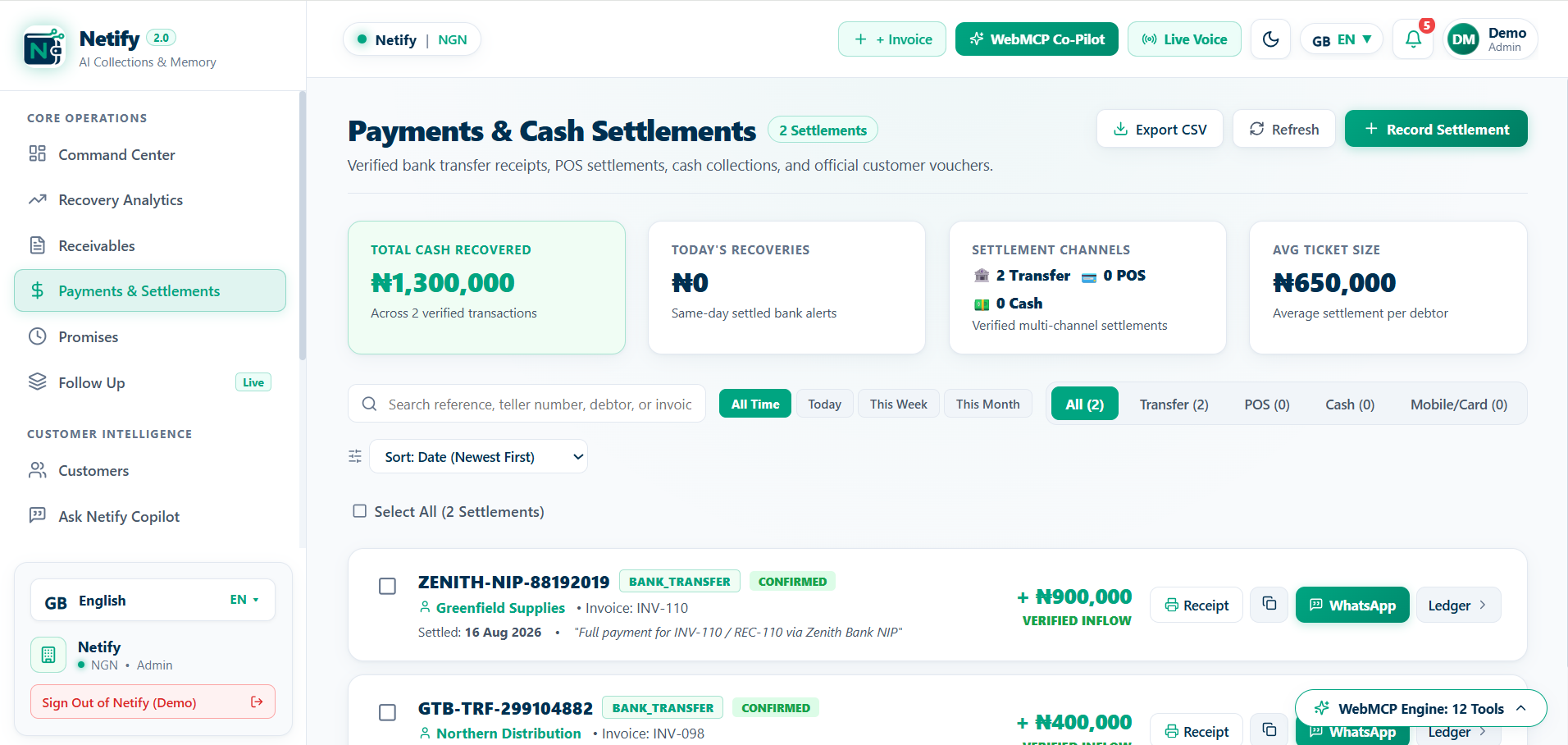
Task: Tick the ZENITH-NIP-88192019 settlement checkbox
Action: click(387, 586)
